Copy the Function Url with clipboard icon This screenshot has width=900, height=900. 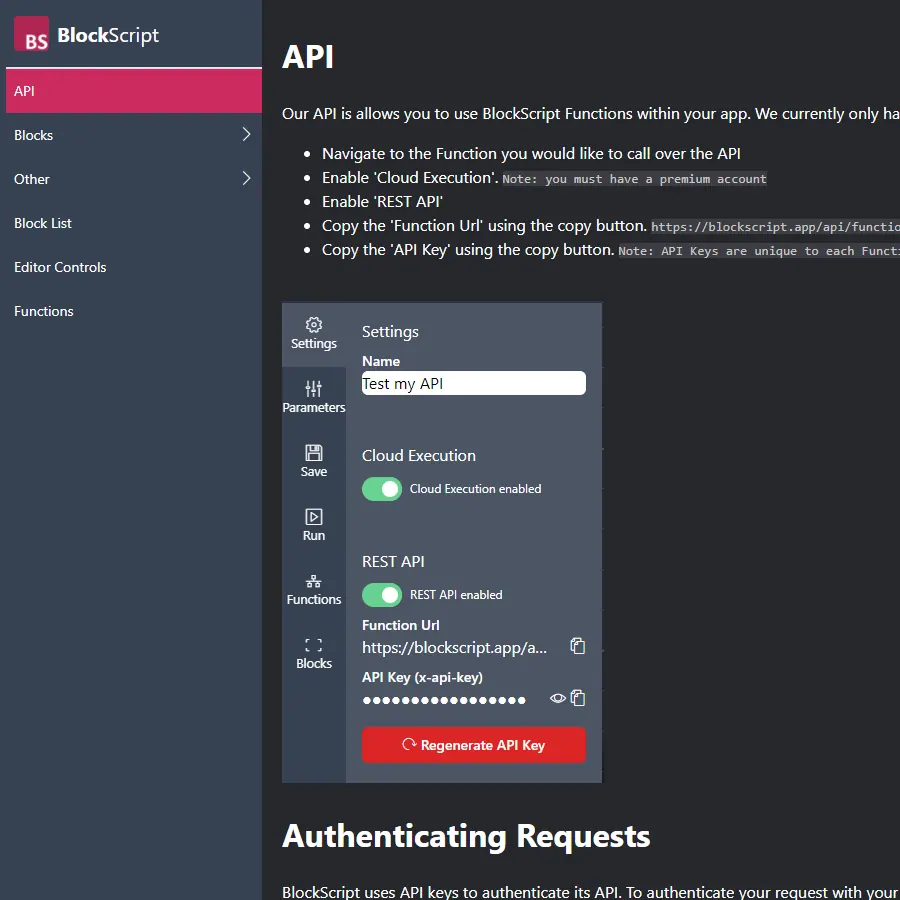(577, 646)
